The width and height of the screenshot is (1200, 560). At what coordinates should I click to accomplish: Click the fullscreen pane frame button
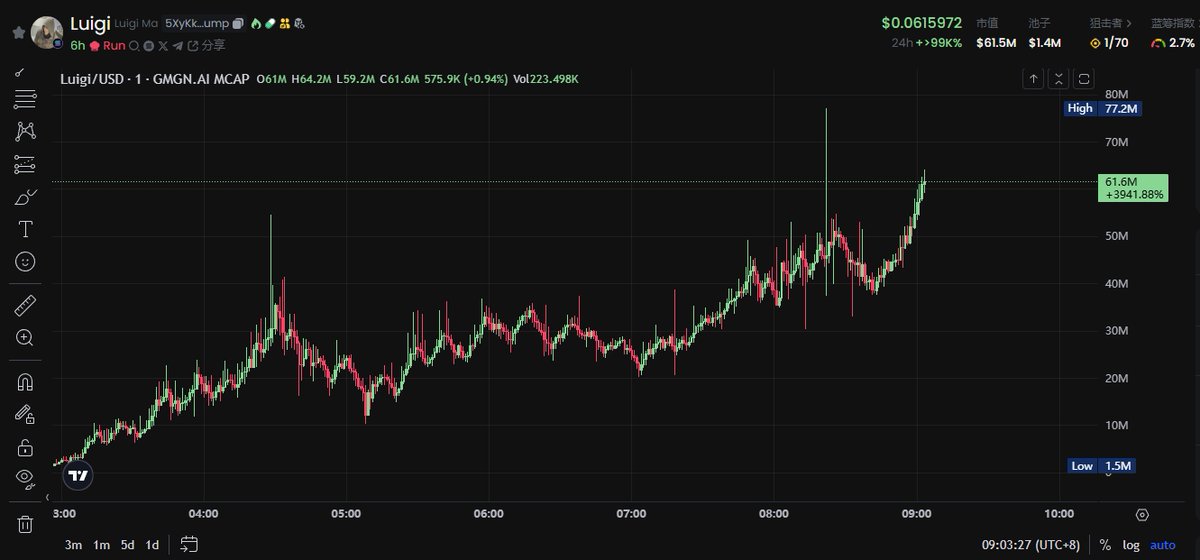pos(1084,79)
